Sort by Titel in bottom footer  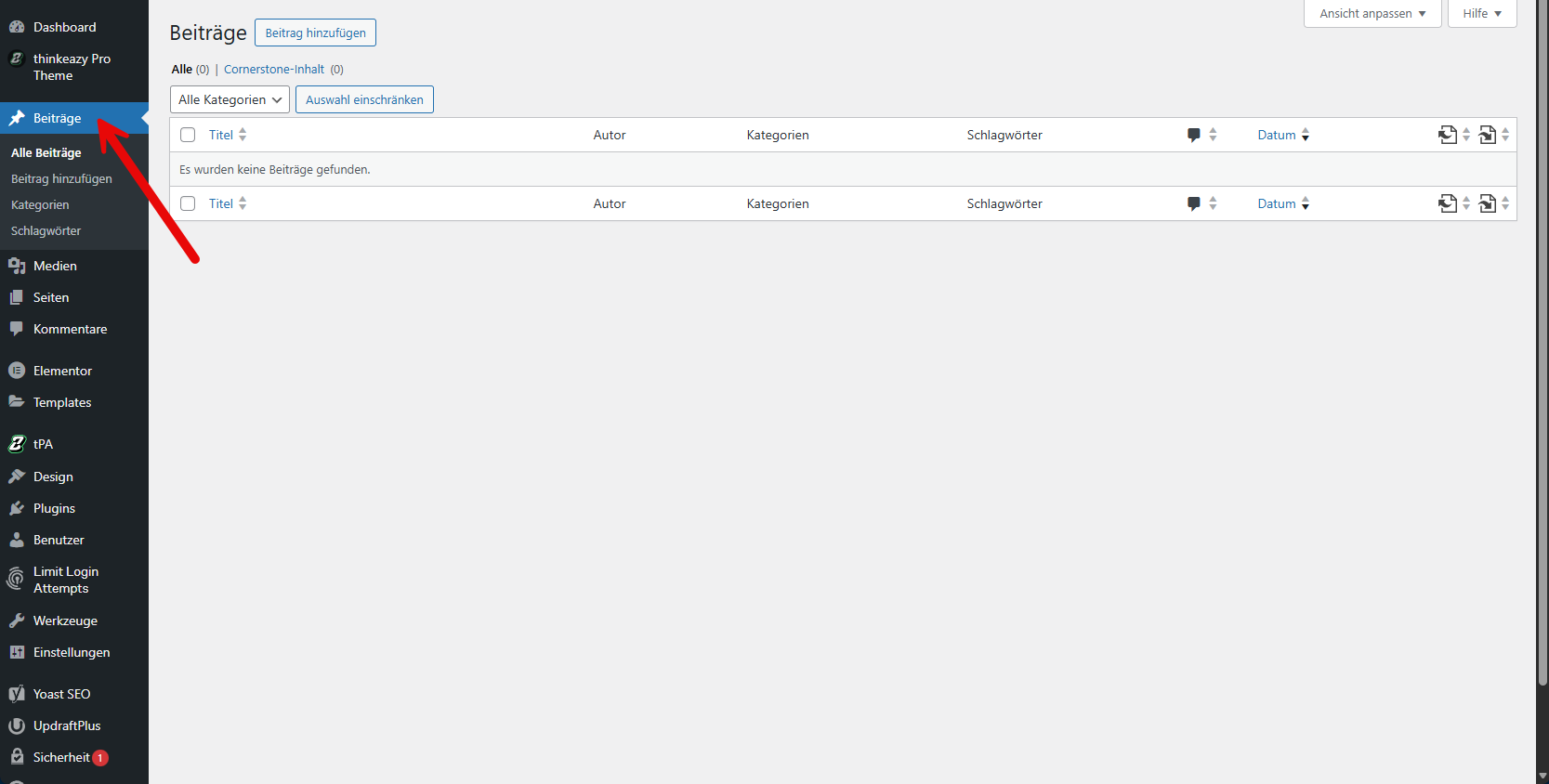228,203
